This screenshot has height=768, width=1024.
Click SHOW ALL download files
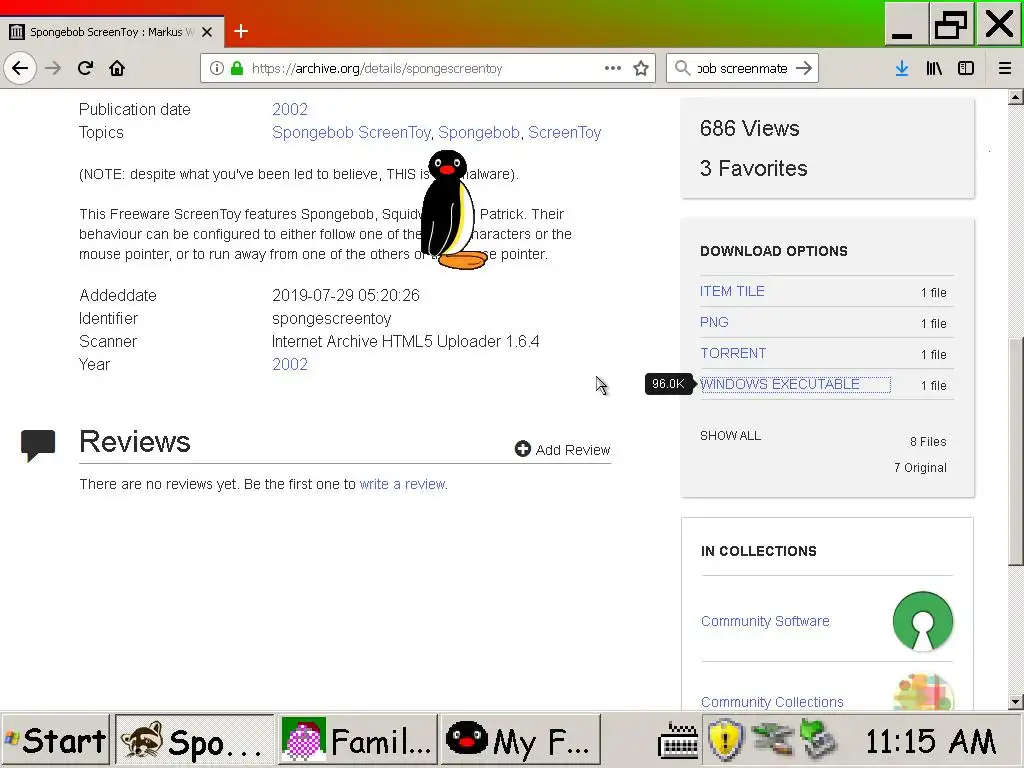tap(730, 436)
